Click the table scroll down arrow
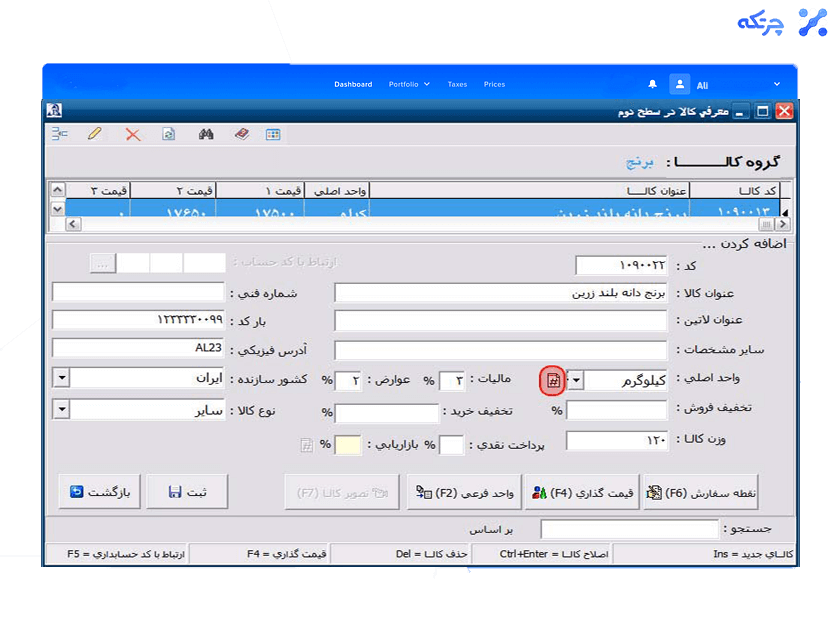This screenshot has height=630, width=840. [x=58, y=208]
